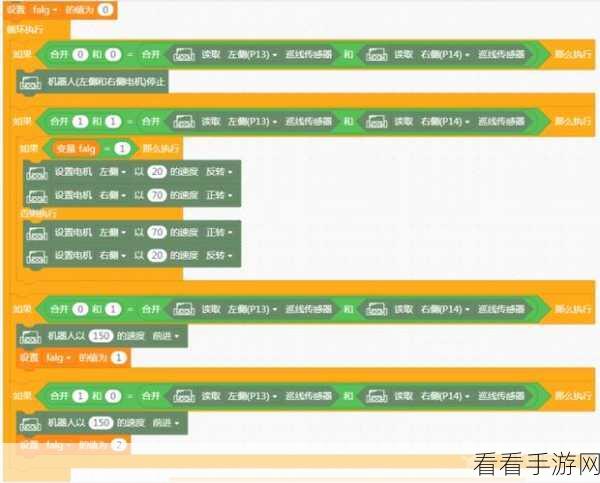Open falg dropdown in 设置 falg 的值为 1 block

[x=58, y=358]
